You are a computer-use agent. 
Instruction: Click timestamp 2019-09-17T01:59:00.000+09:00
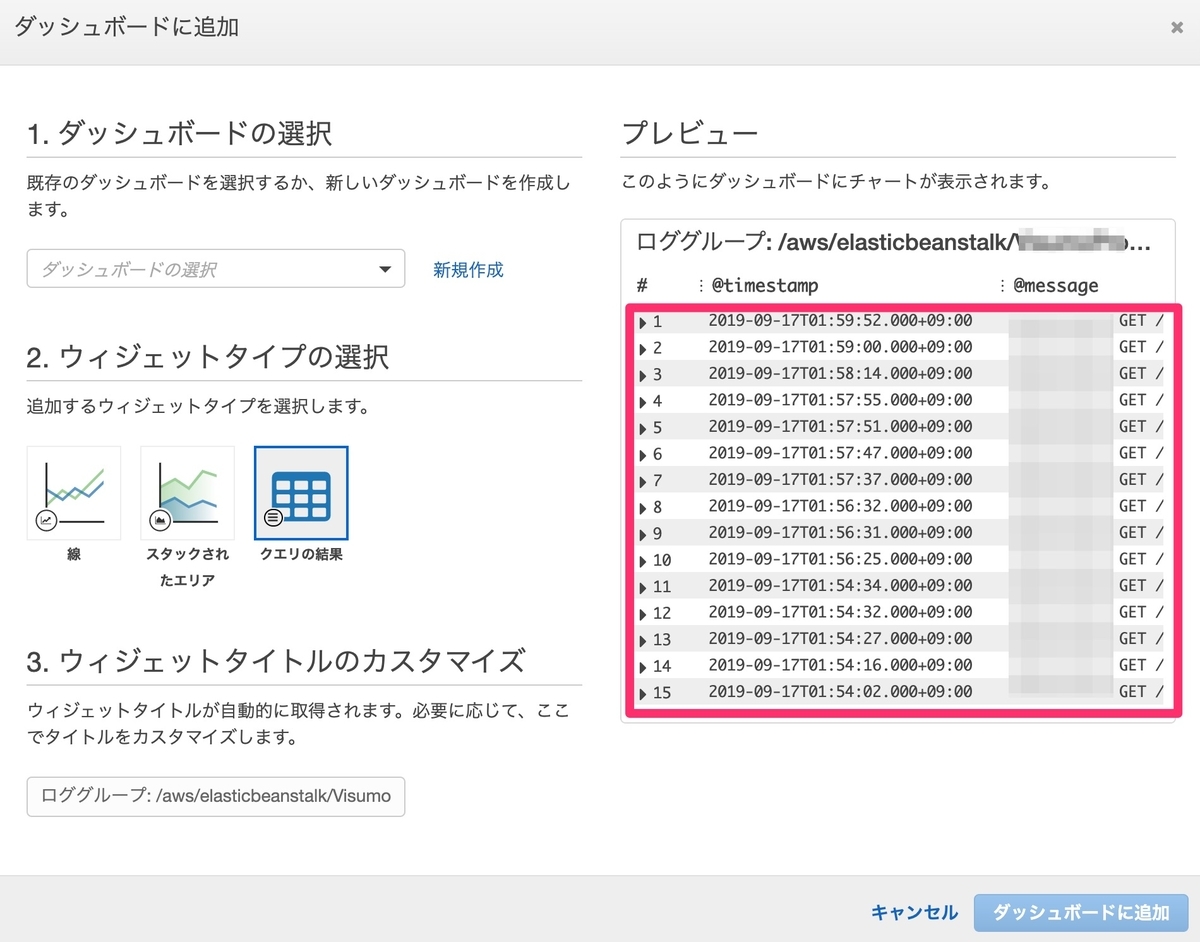tap(840, 347)
